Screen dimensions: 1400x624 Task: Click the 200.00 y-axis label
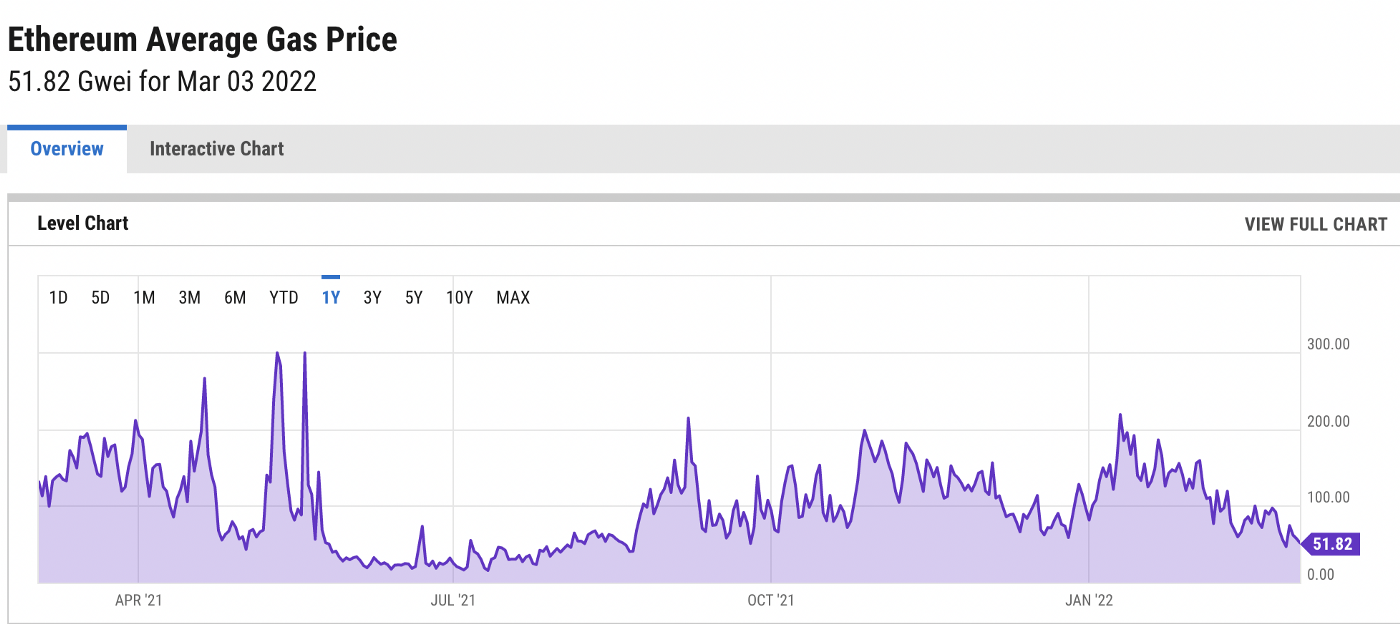pyautogui.click(x=1328, y=421)
